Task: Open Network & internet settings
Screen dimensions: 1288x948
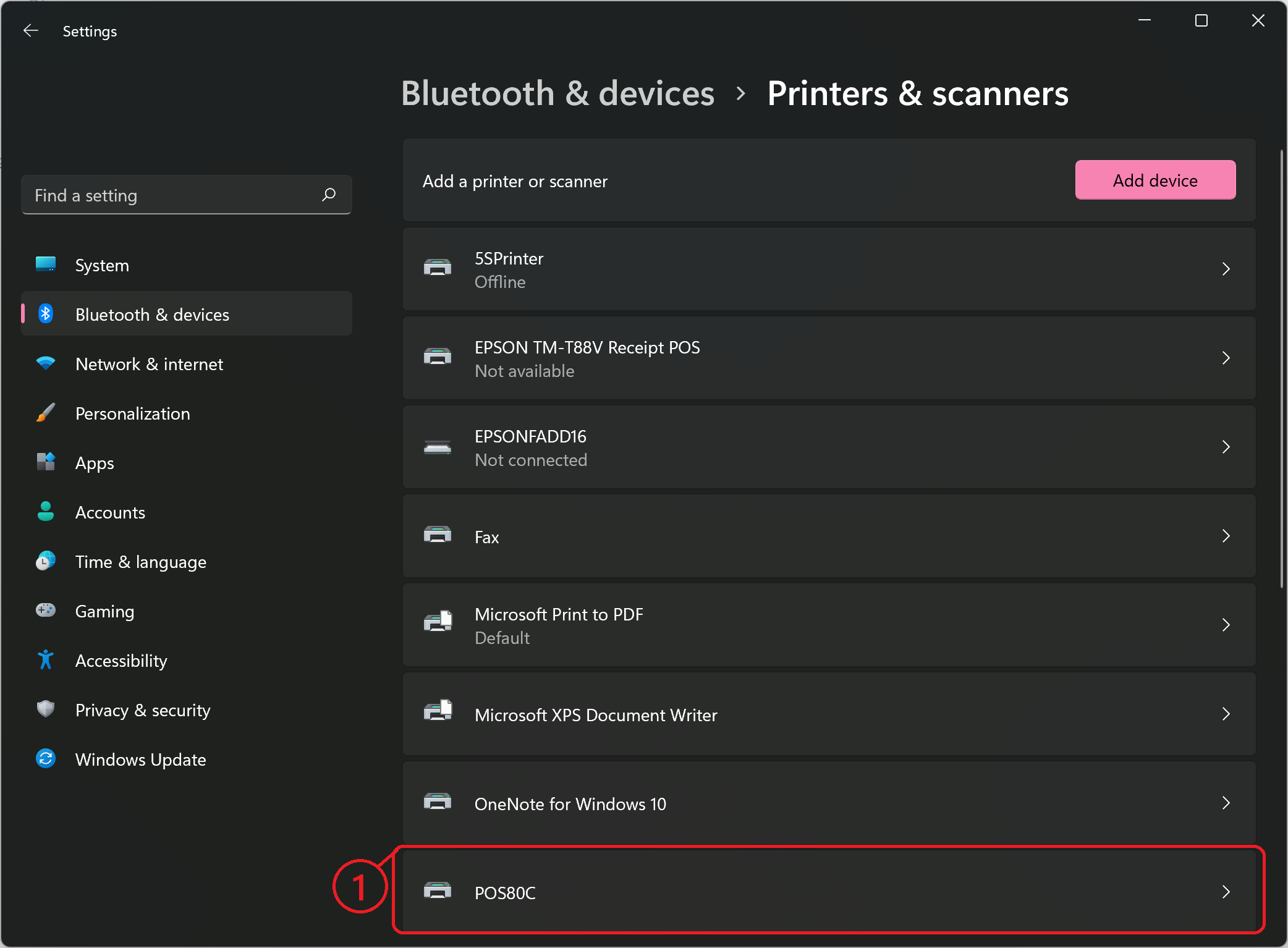Action: point(149,363)
